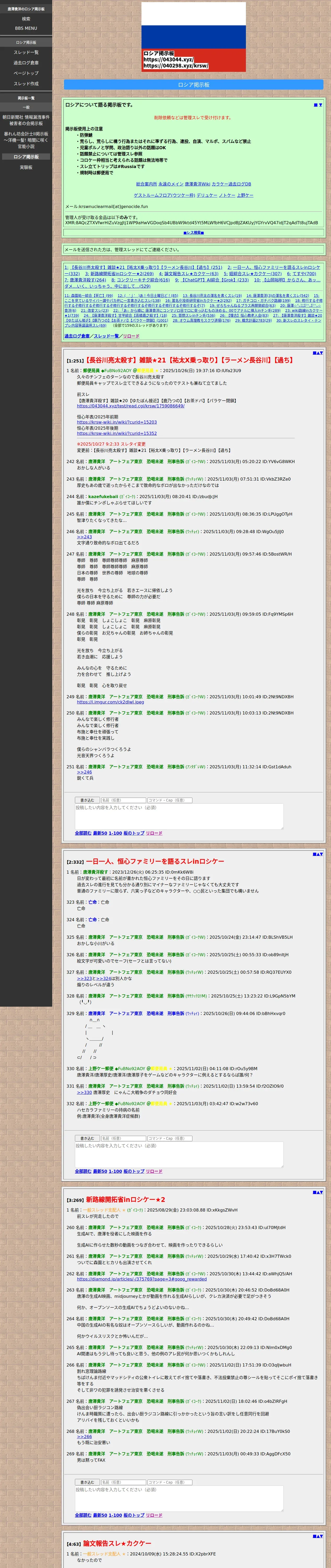Click the ▼ arrow in thread 1 header
Image resolution: width=331 pixels, height=1568 pixels.
click(321, 353)
